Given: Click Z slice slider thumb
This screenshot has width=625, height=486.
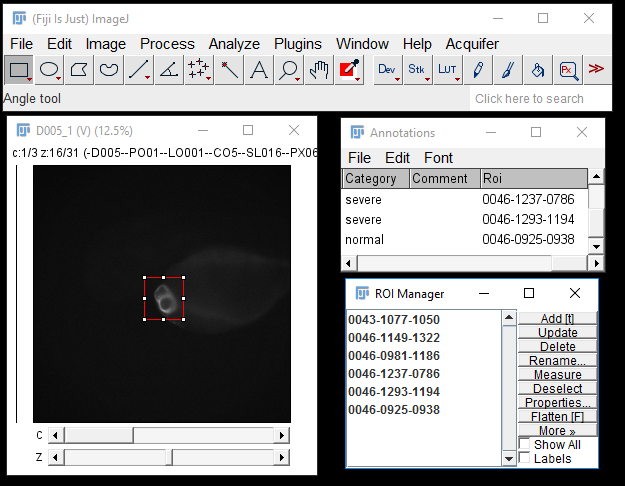Looking at the screenshot, I should point(169,457).
